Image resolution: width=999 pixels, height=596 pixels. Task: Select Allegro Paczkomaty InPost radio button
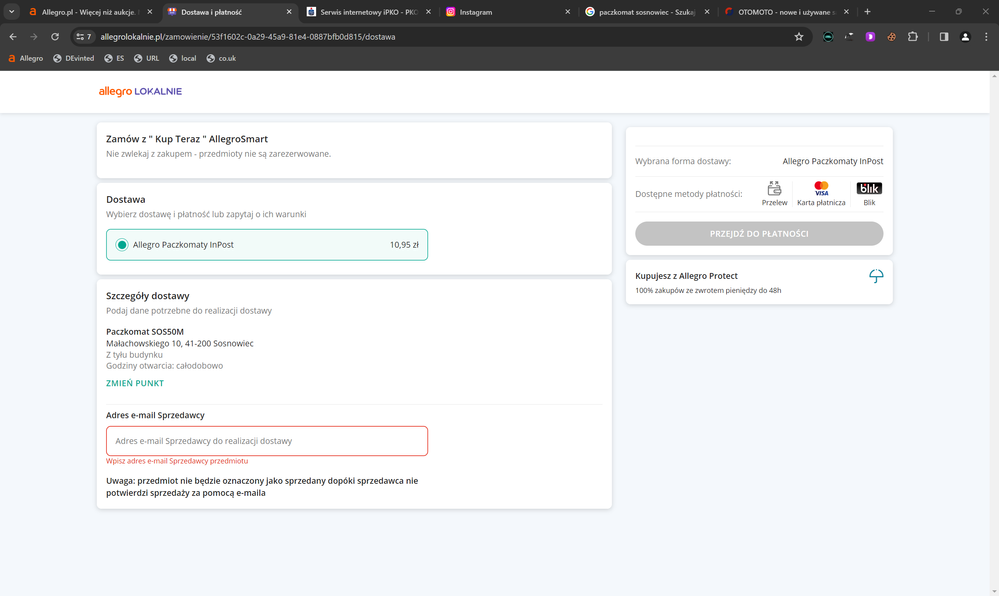pos(122,245)
